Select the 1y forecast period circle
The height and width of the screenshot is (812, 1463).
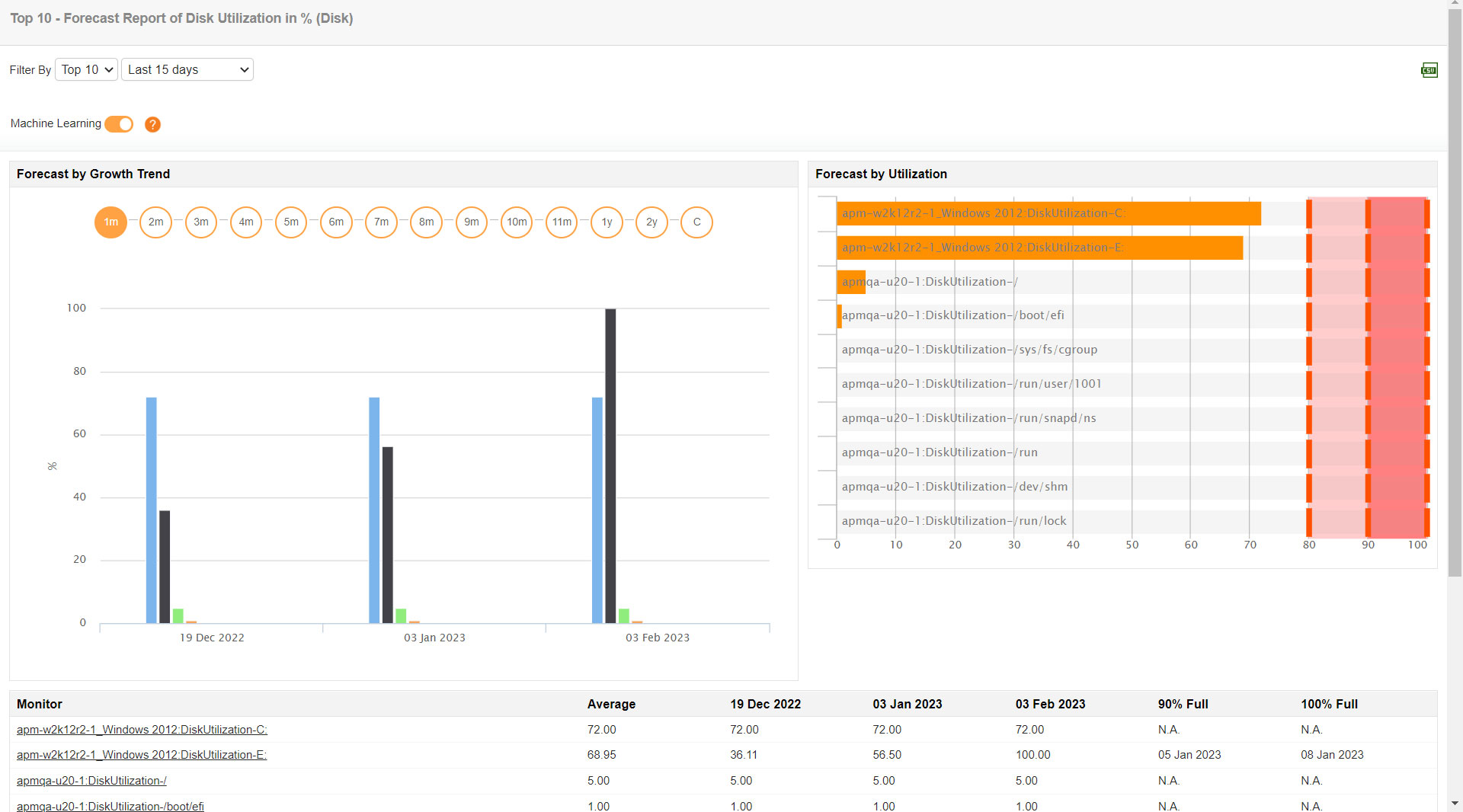(x=607, y=222)
